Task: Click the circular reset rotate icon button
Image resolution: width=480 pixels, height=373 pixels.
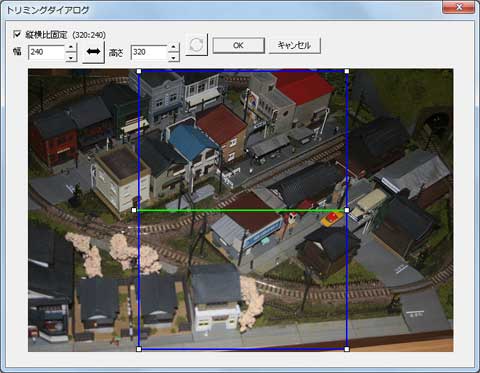Action: pyautogui.click(x=196, y=44)
